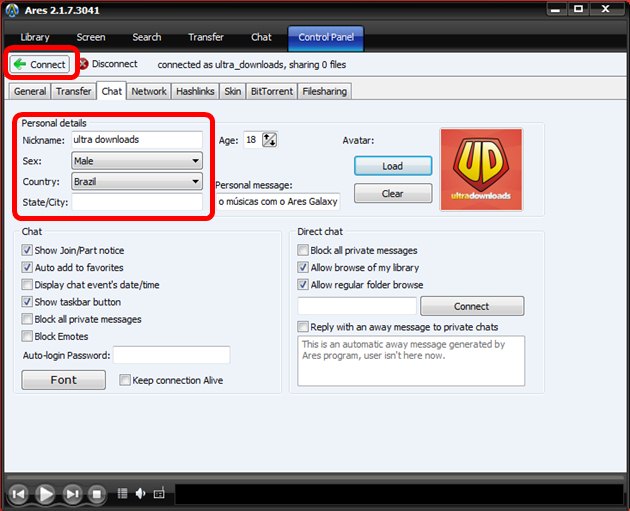
Task: Click the play button in player bar
Action: click(45, 494)
